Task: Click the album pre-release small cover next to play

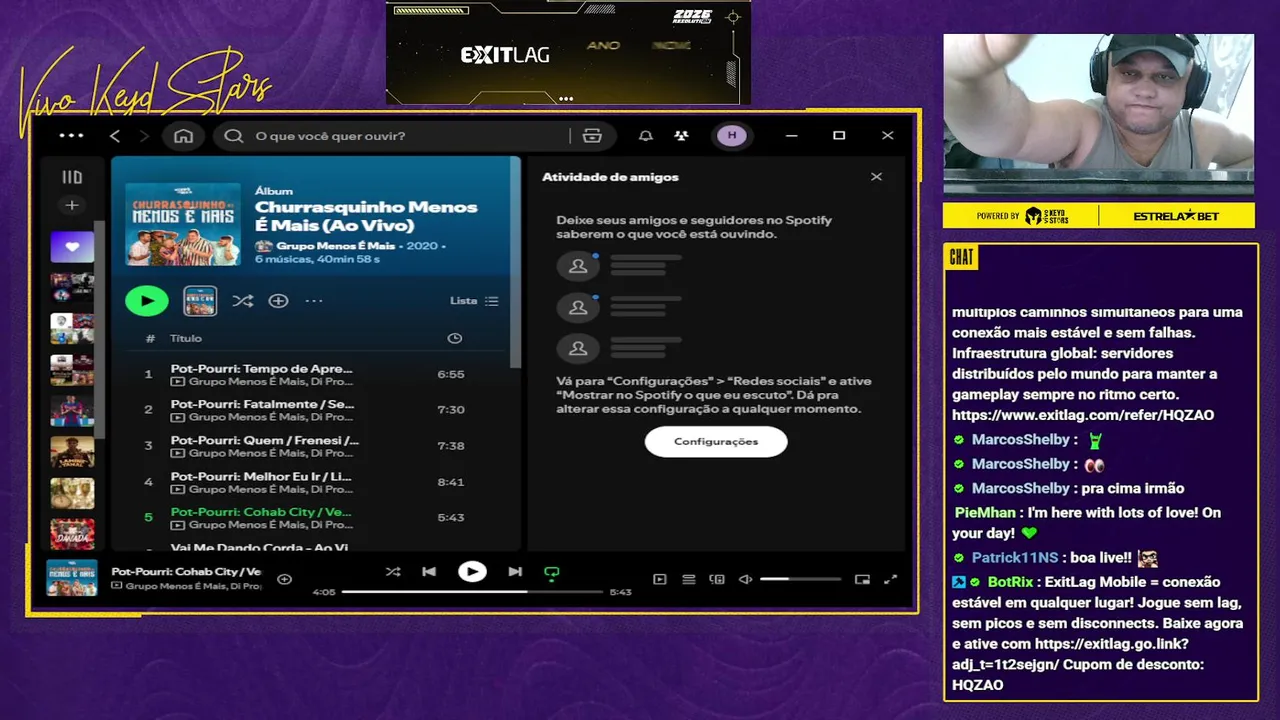Action: (x=200, y=301)
